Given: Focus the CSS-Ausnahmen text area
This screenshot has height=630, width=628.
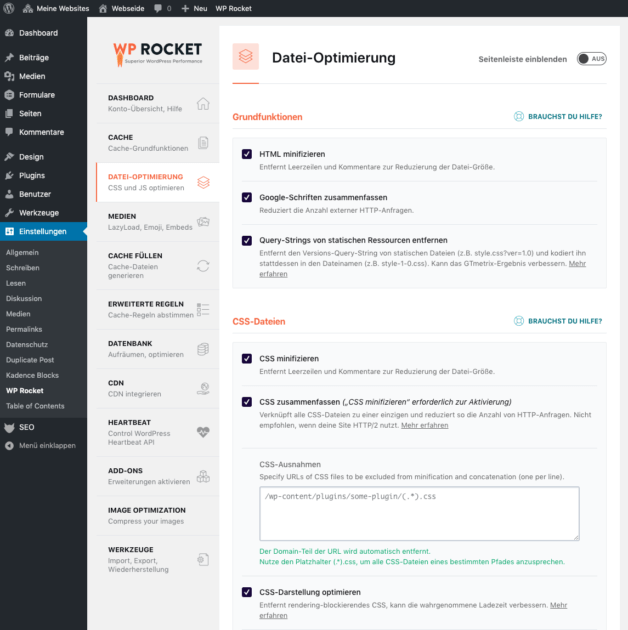Looking at the screenshot, I should [x=419, y=513].
